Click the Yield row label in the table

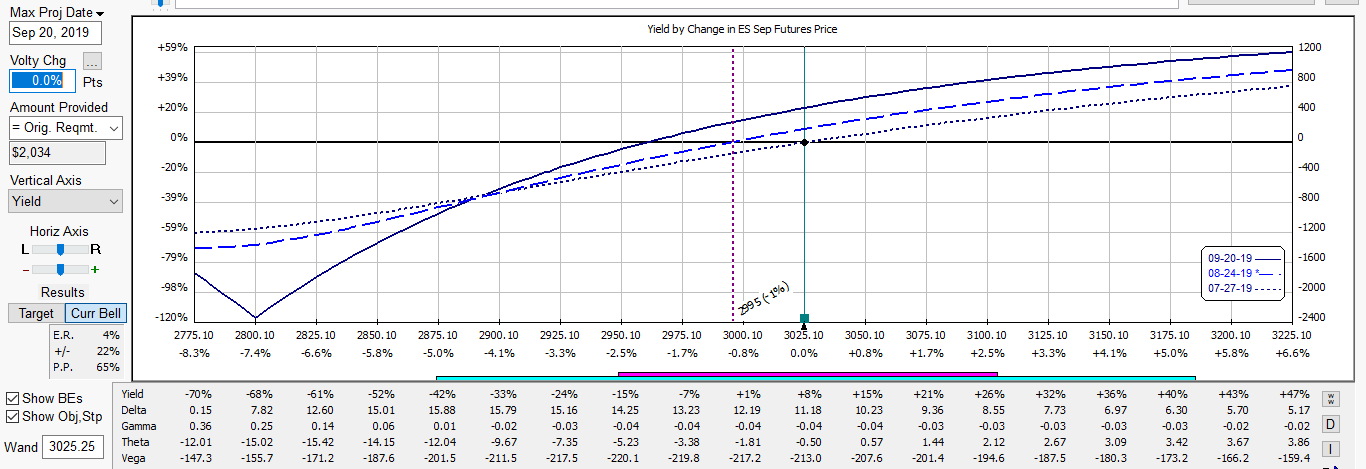point(132,394)
